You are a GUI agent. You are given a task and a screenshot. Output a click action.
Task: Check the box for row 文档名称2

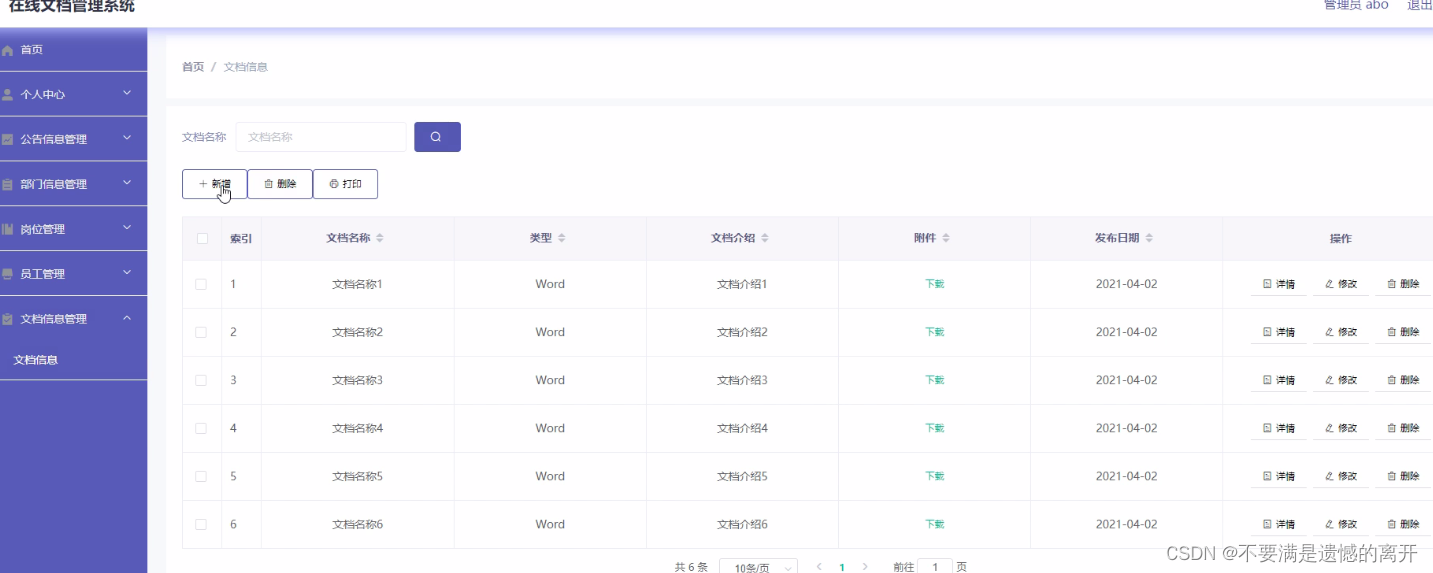[201, 332]
